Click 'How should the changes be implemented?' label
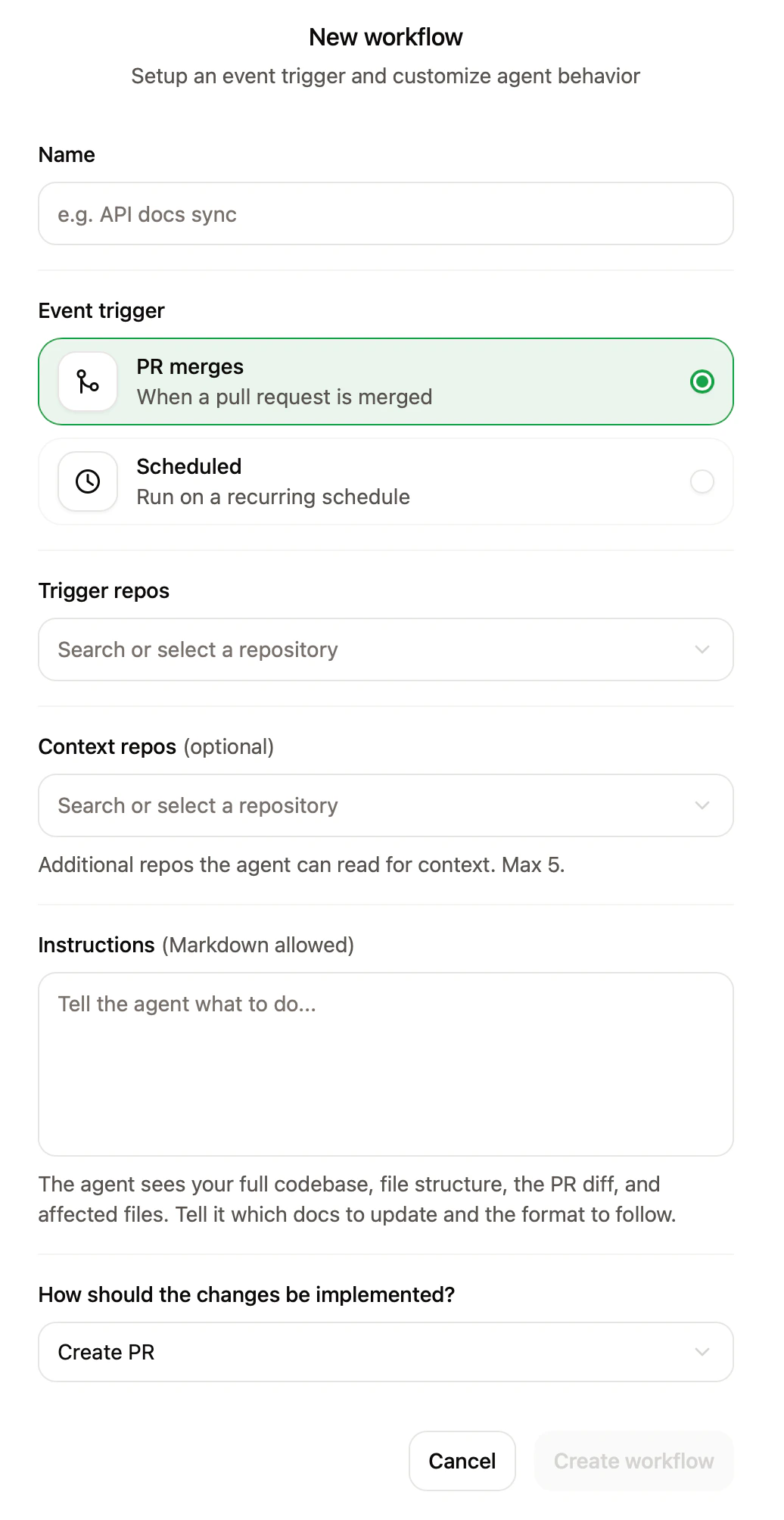Viewport: 784px width, 1520px height. [247, 1294]
